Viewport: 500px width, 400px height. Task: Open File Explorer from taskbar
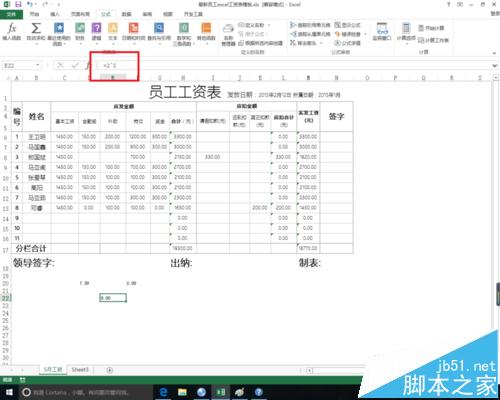click(x=182, y=392)
